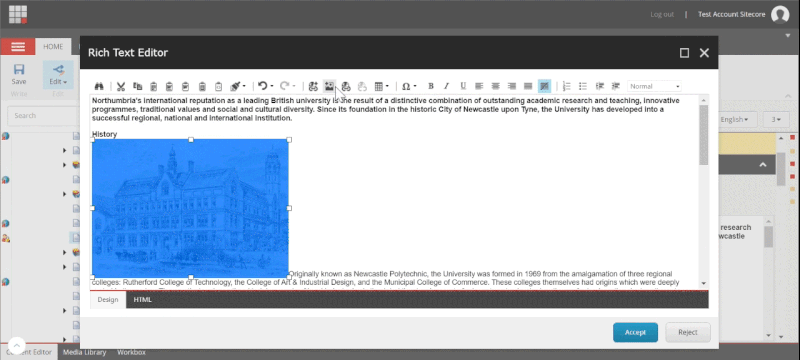
Task: Redo the undone edit
Action: (x=285, y=86)
